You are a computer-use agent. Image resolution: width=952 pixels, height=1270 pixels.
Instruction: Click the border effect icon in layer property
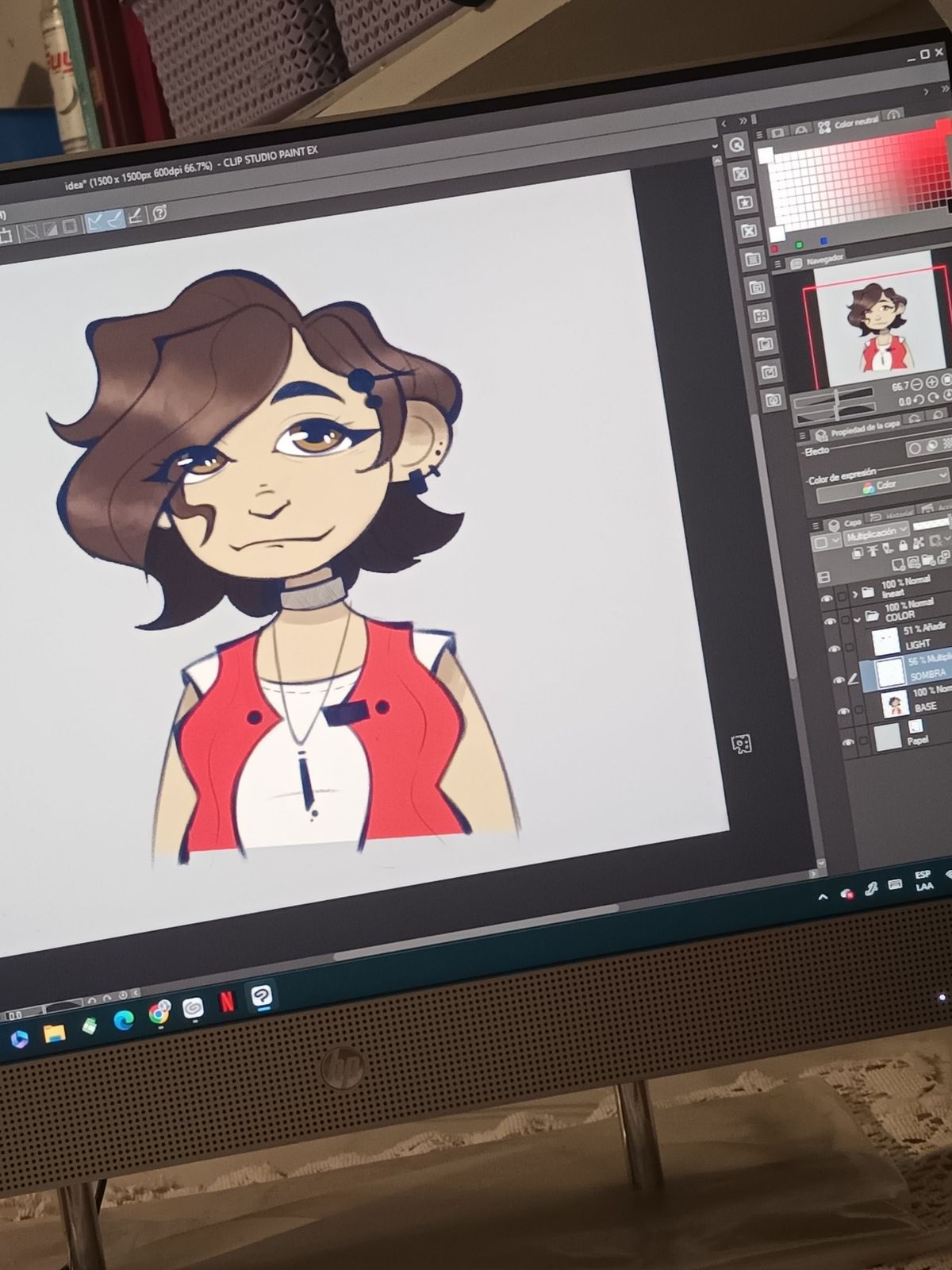(915, 448)
